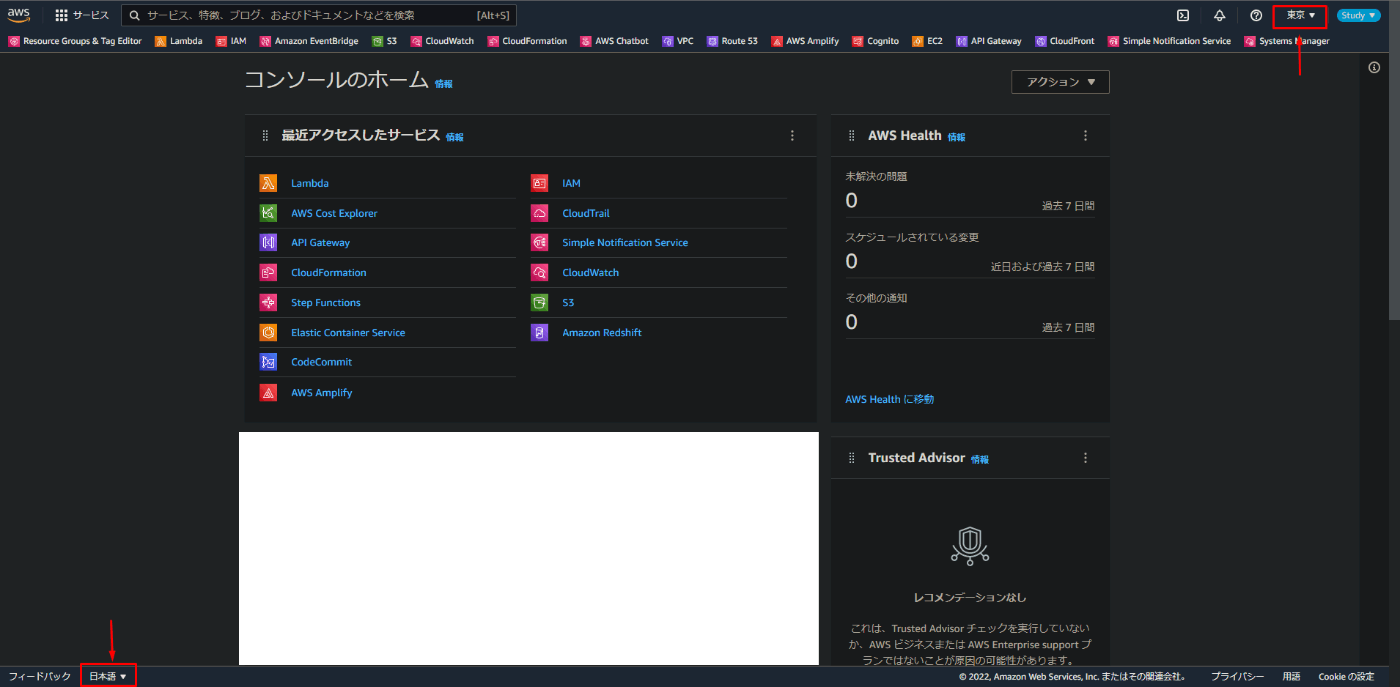Viewport: 1400px width, 687px height.
Task: Open the Amazon Redshift link
Action: (x=602, y=332)
